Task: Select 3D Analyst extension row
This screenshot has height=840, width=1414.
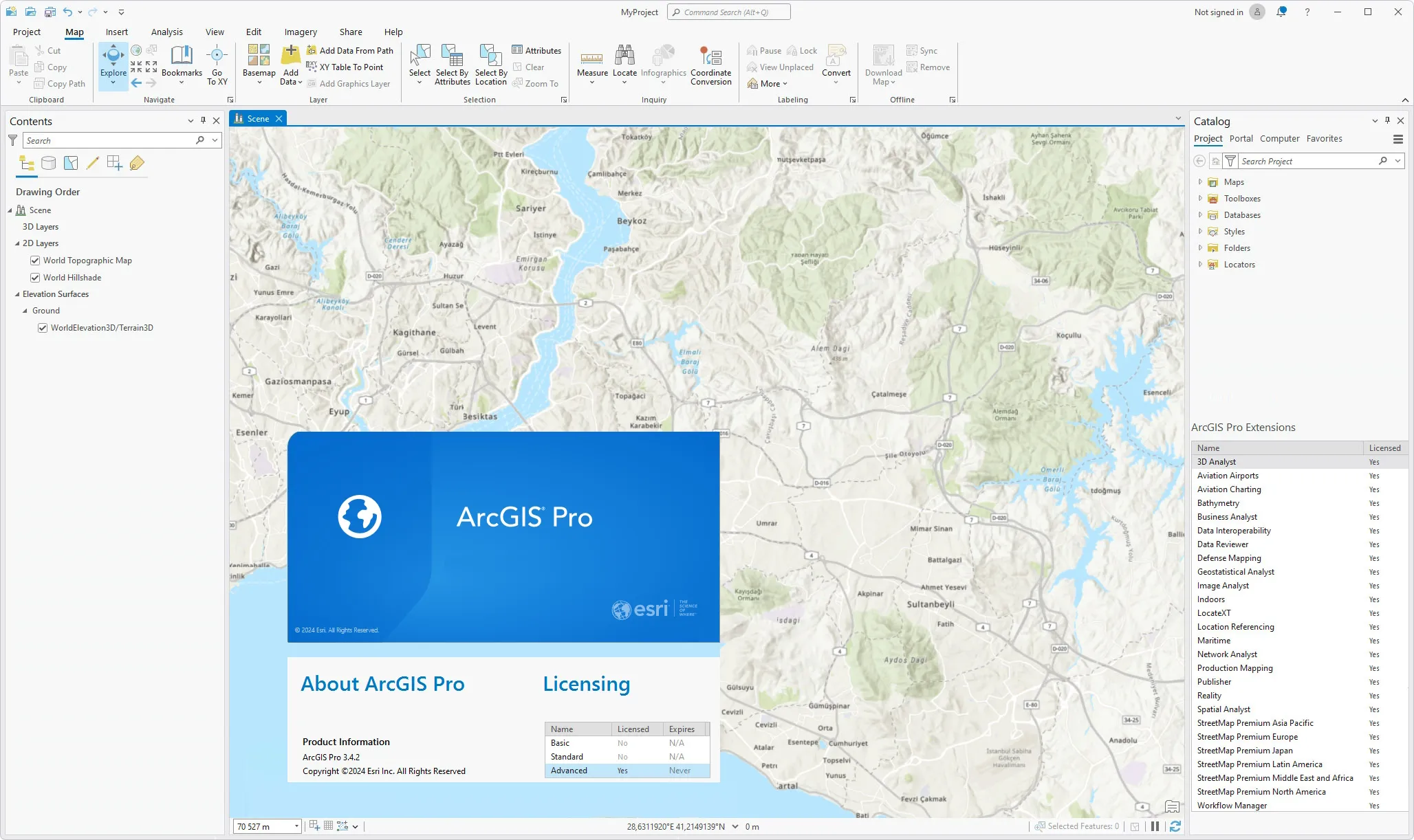Action: 1299,462
